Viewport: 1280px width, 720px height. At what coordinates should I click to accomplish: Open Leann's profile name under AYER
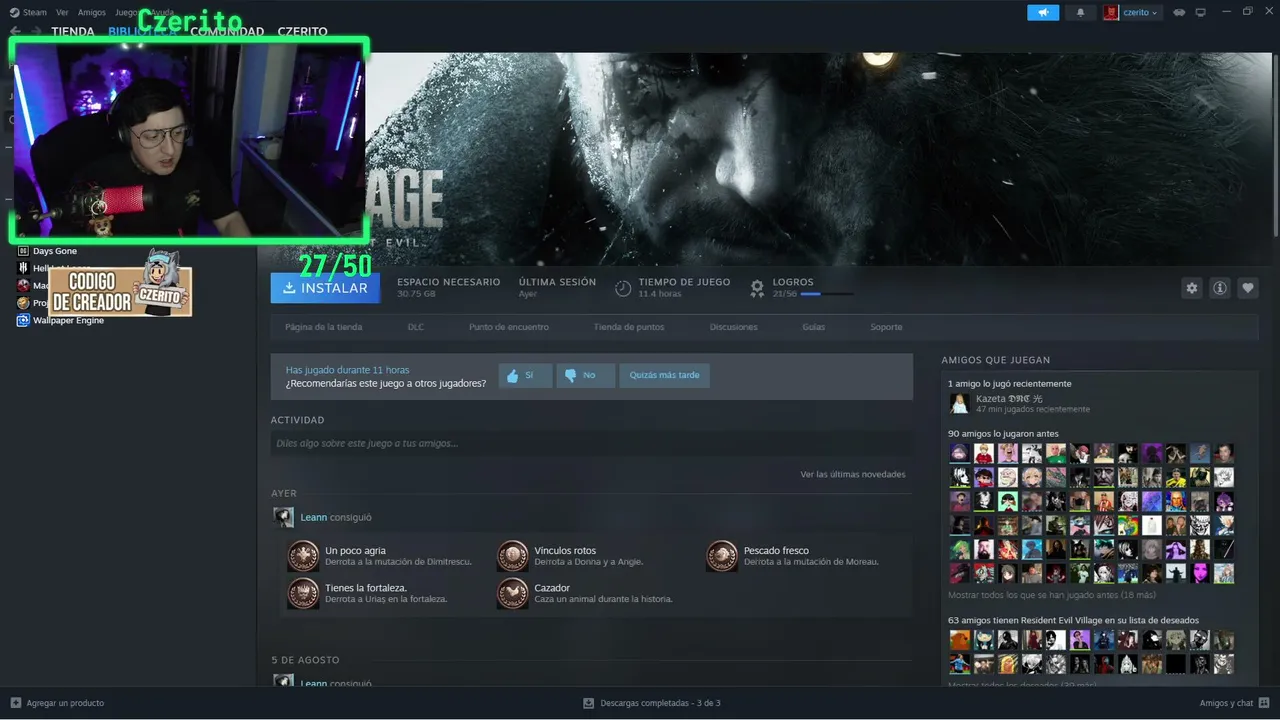(x=314, y=517)
